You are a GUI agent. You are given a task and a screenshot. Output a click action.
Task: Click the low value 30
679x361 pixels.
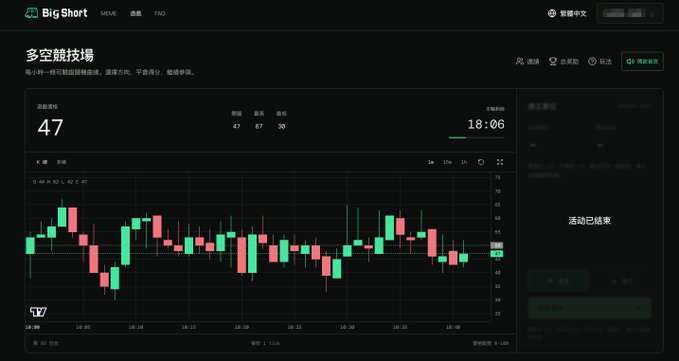point(281,126)
